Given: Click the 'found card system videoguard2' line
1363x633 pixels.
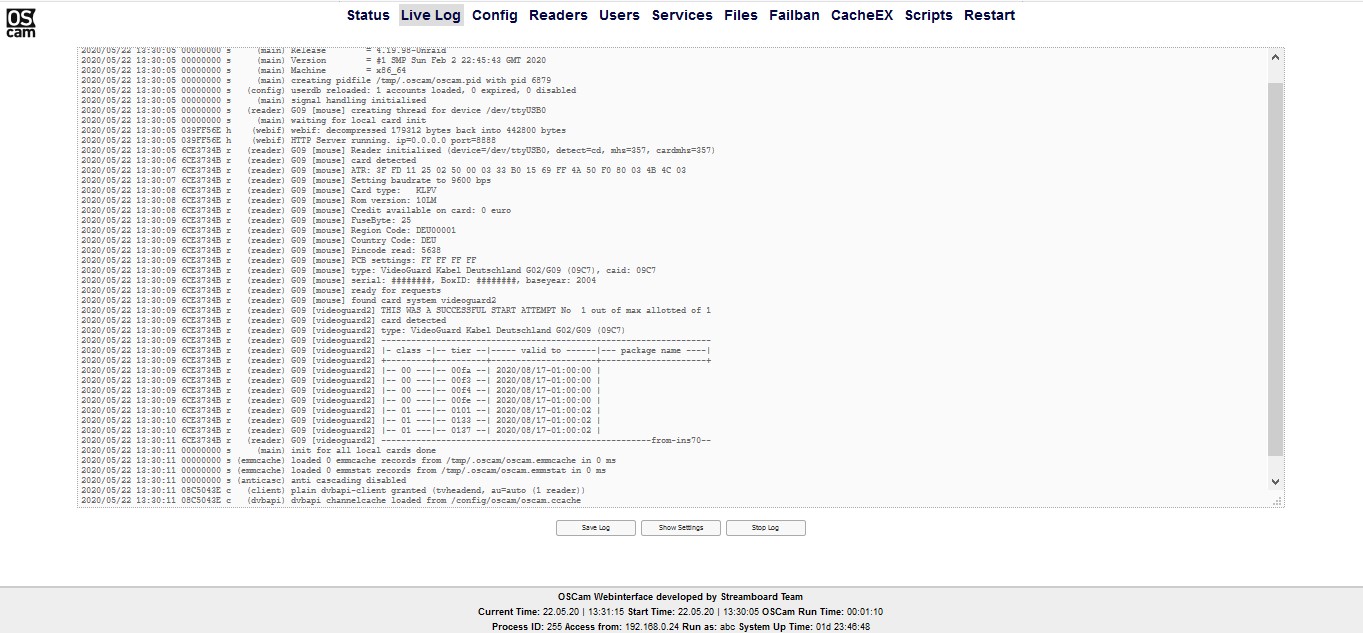Looking at the screenshot, I should pyautogui.click(x=289, y=300).
